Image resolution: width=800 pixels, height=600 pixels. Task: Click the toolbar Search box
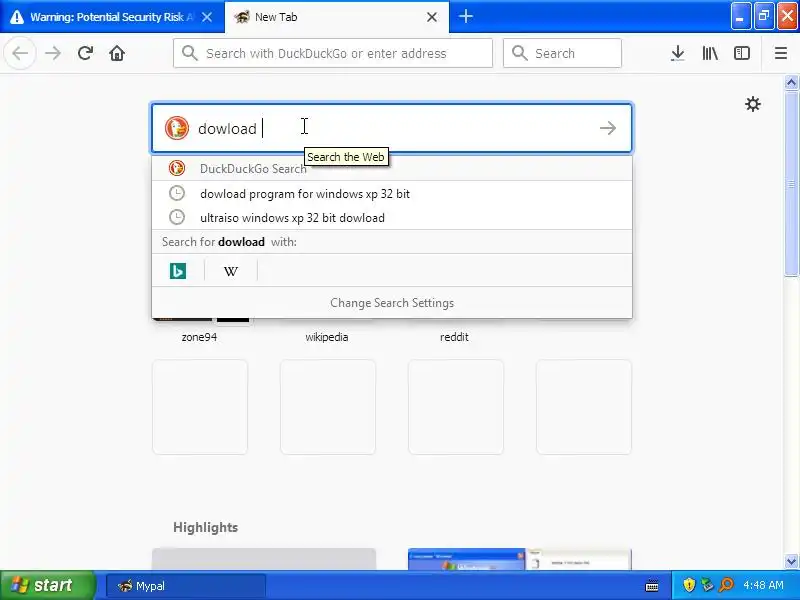[562, 53]
